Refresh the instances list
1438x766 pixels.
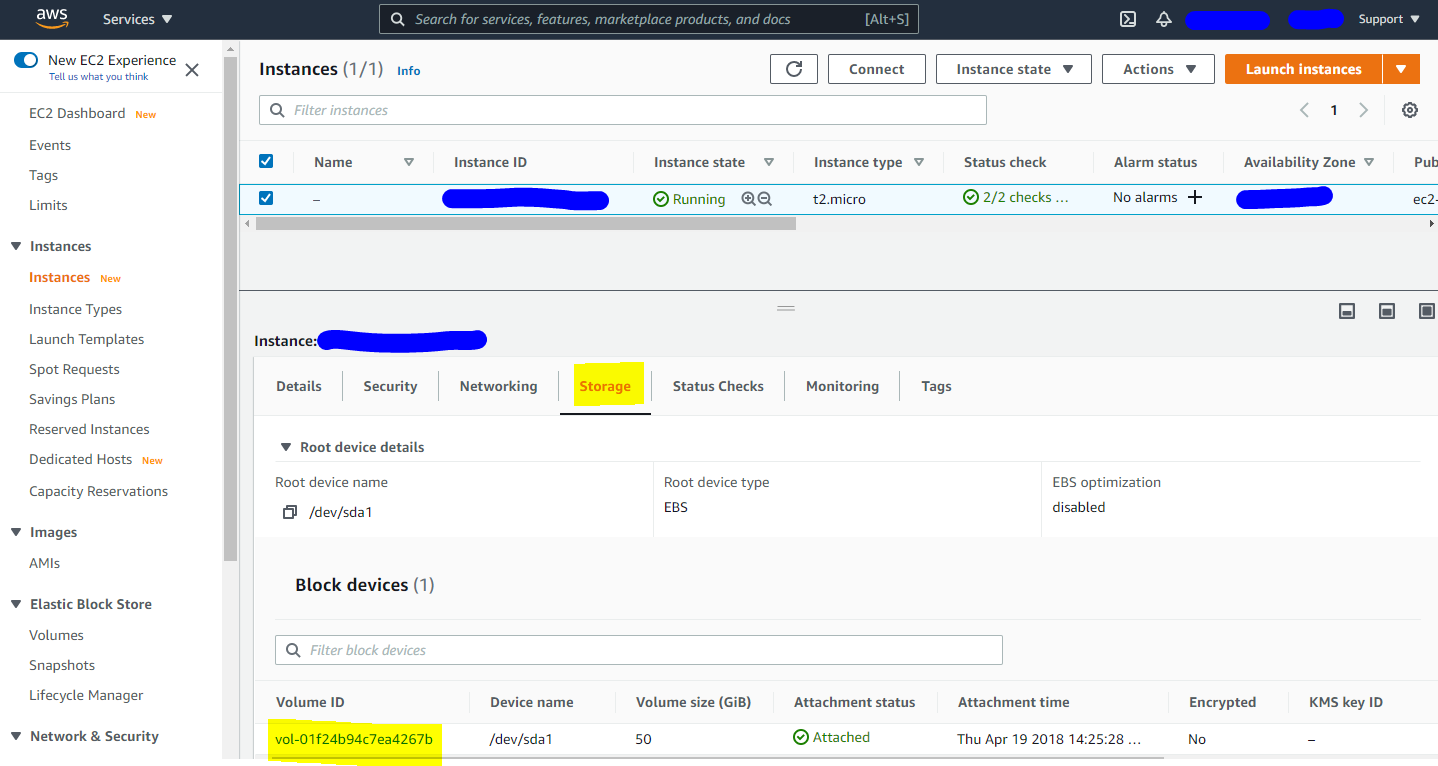(794, 69)
